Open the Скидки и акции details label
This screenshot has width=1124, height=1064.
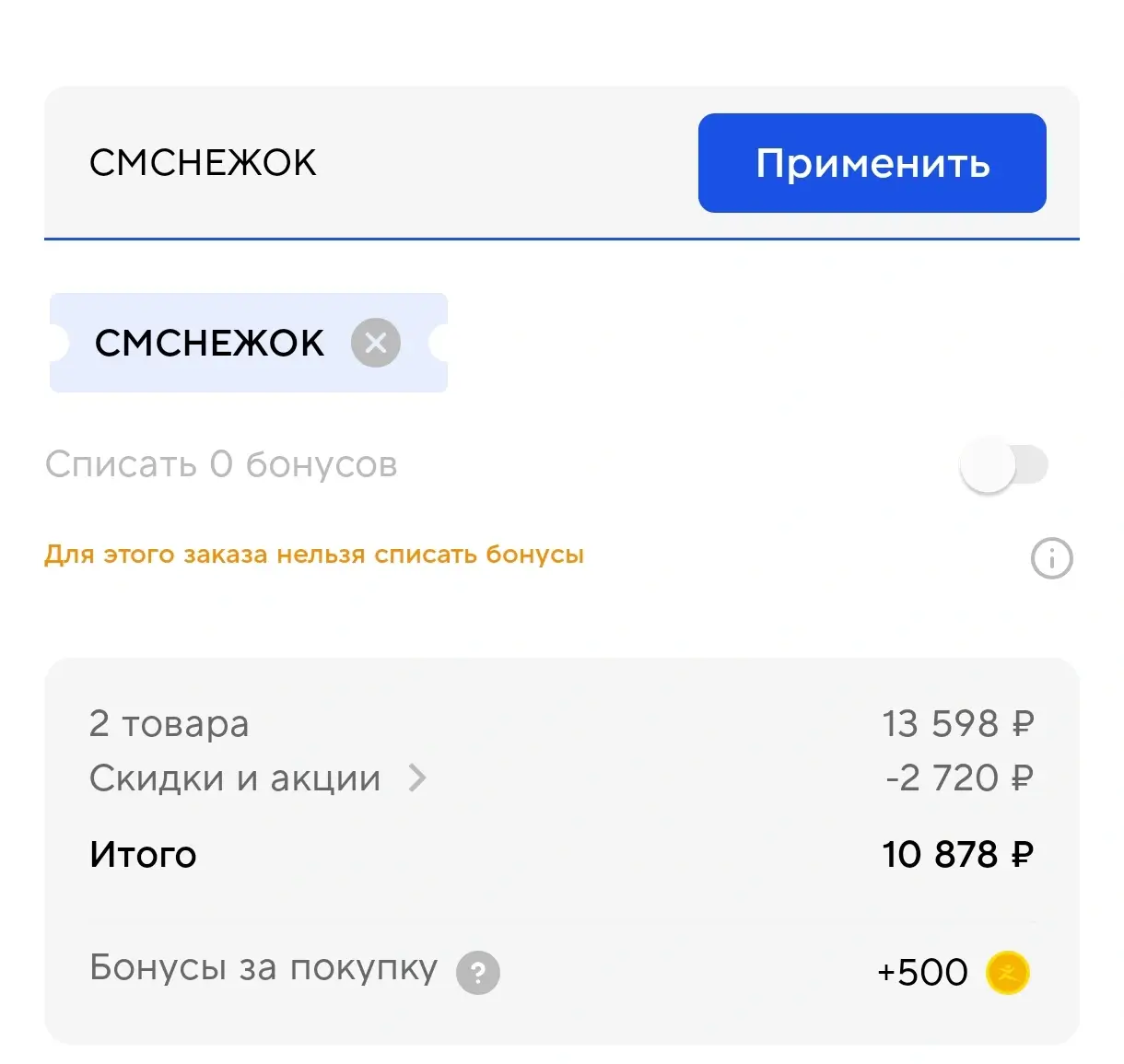coord(235,778)
